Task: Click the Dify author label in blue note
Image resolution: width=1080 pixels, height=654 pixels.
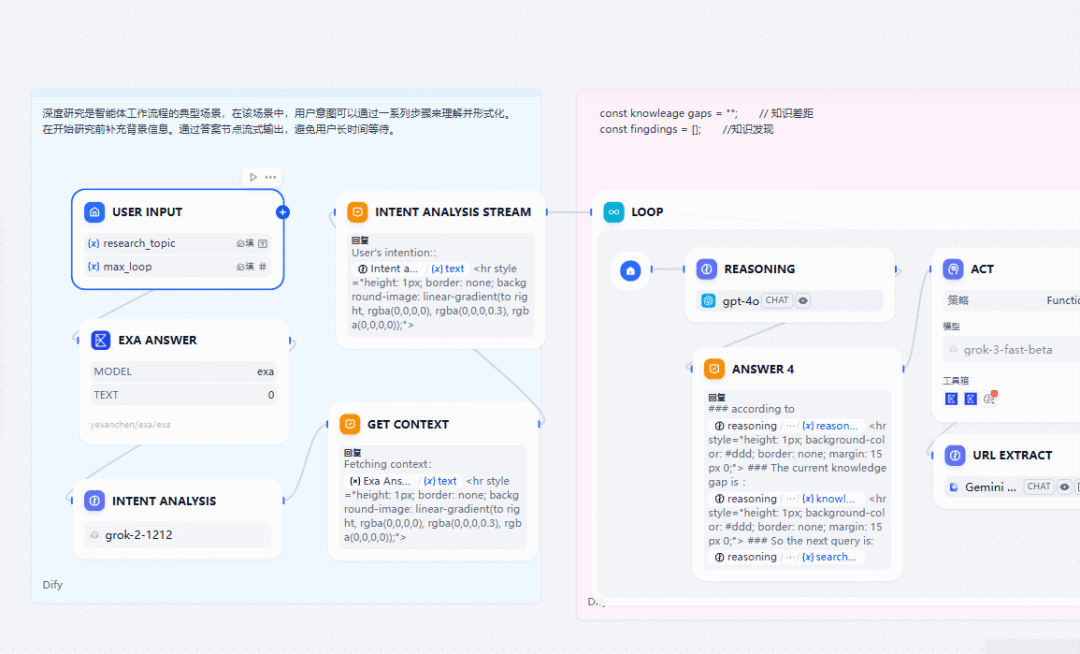Action: (52, 584)
